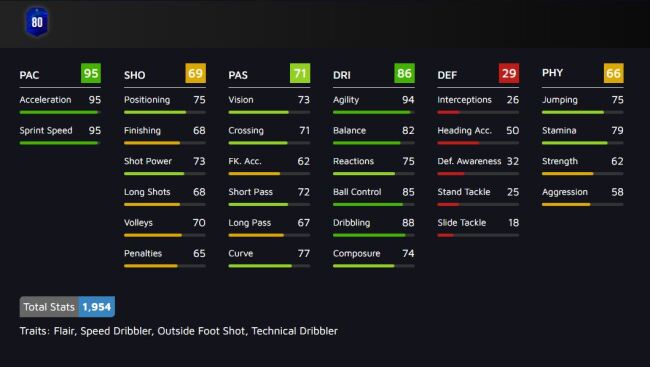Viewport: 650px width, 367px height.
Task: Click the green DRI 86 rating box
Action: 404,73
